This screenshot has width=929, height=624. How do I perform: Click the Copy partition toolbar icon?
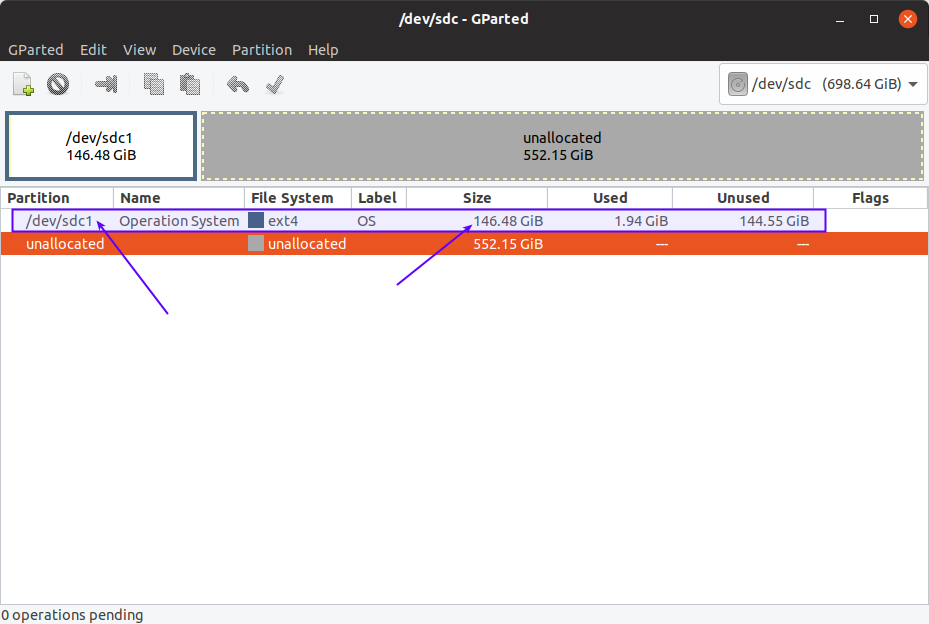point(153,85)
